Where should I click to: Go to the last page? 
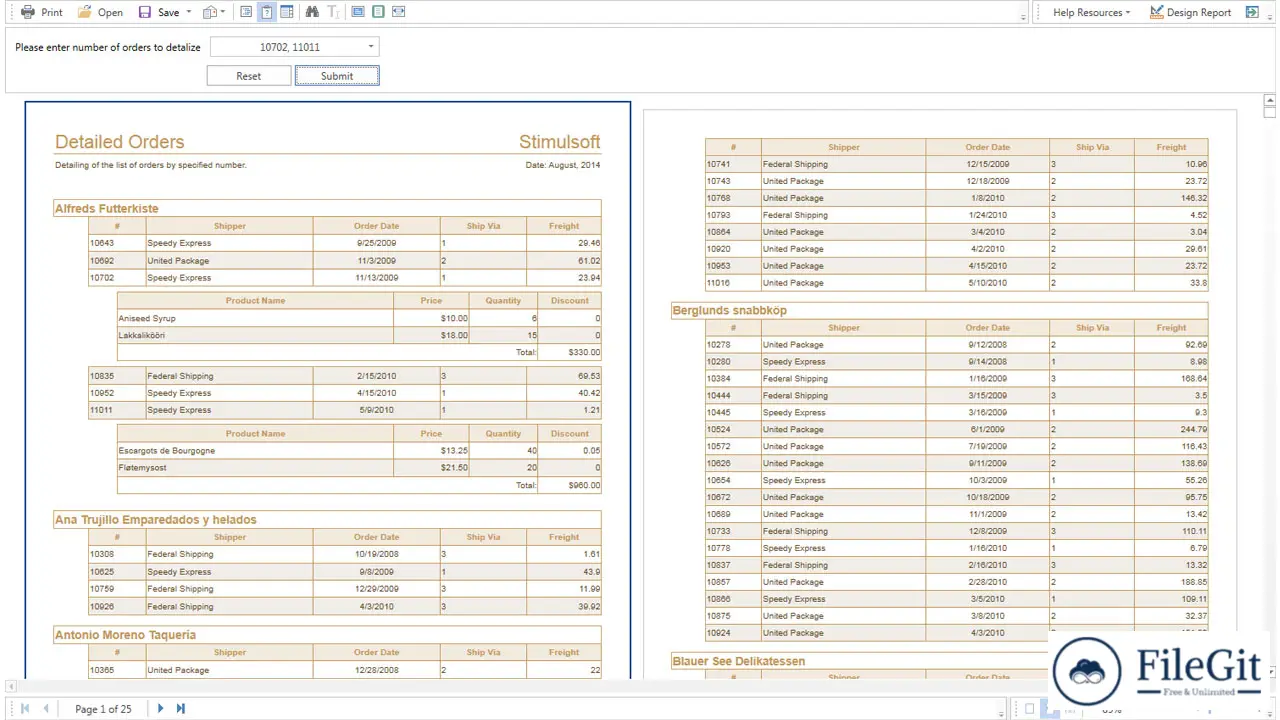181,708
